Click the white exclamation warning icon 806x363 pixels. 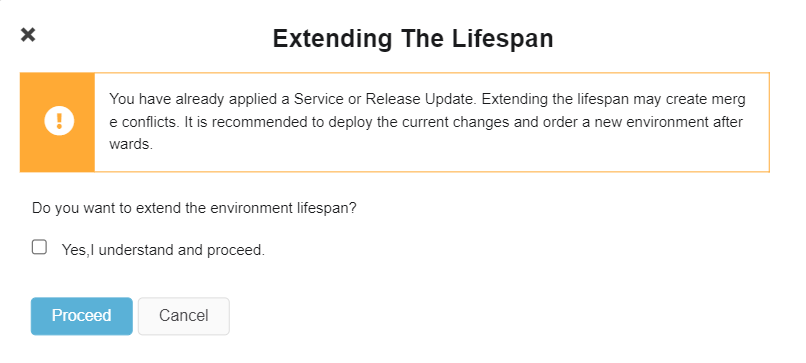click(x=59, y=122)
